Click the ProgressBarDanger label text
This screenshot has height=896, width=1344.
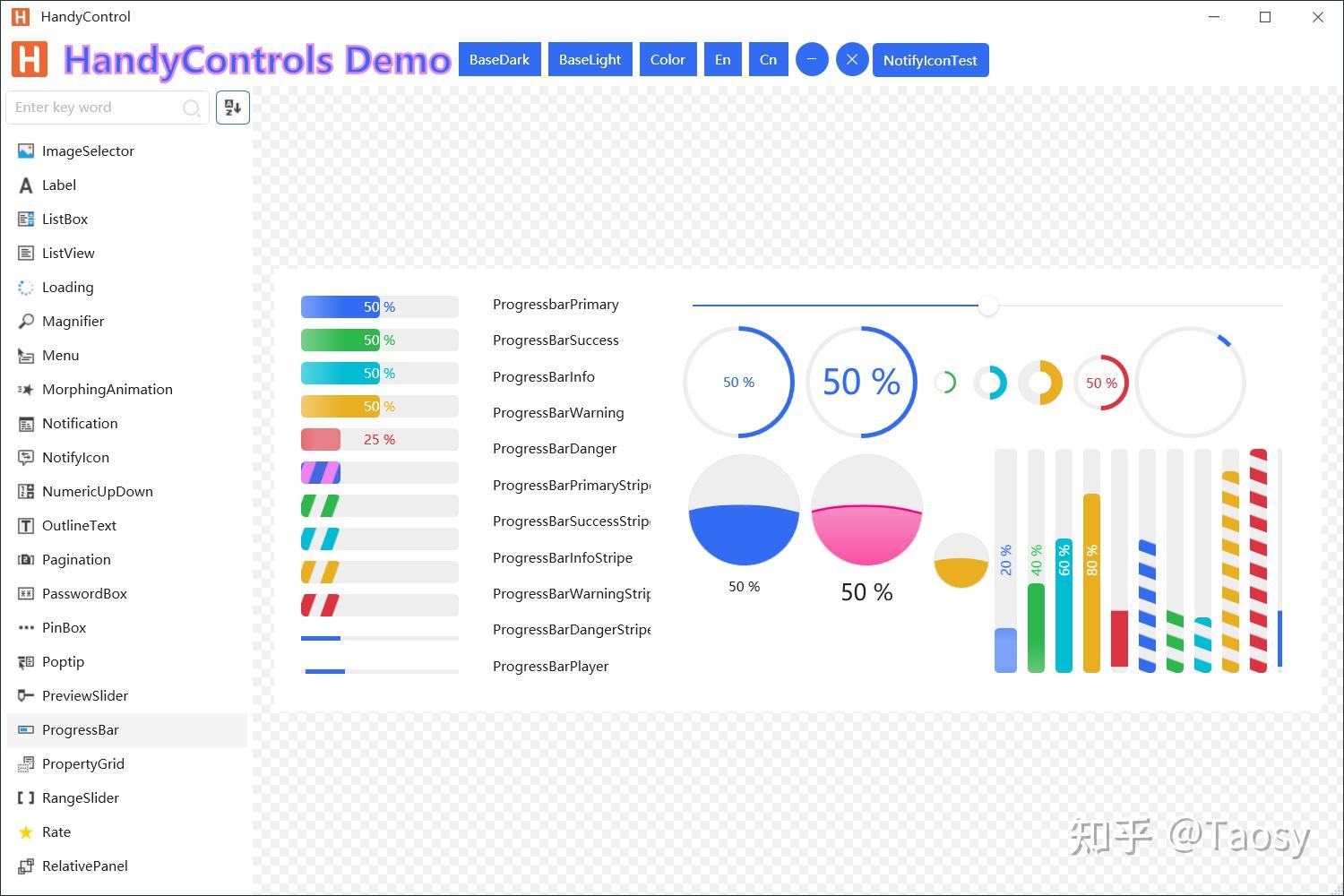(x=555, y=449)
